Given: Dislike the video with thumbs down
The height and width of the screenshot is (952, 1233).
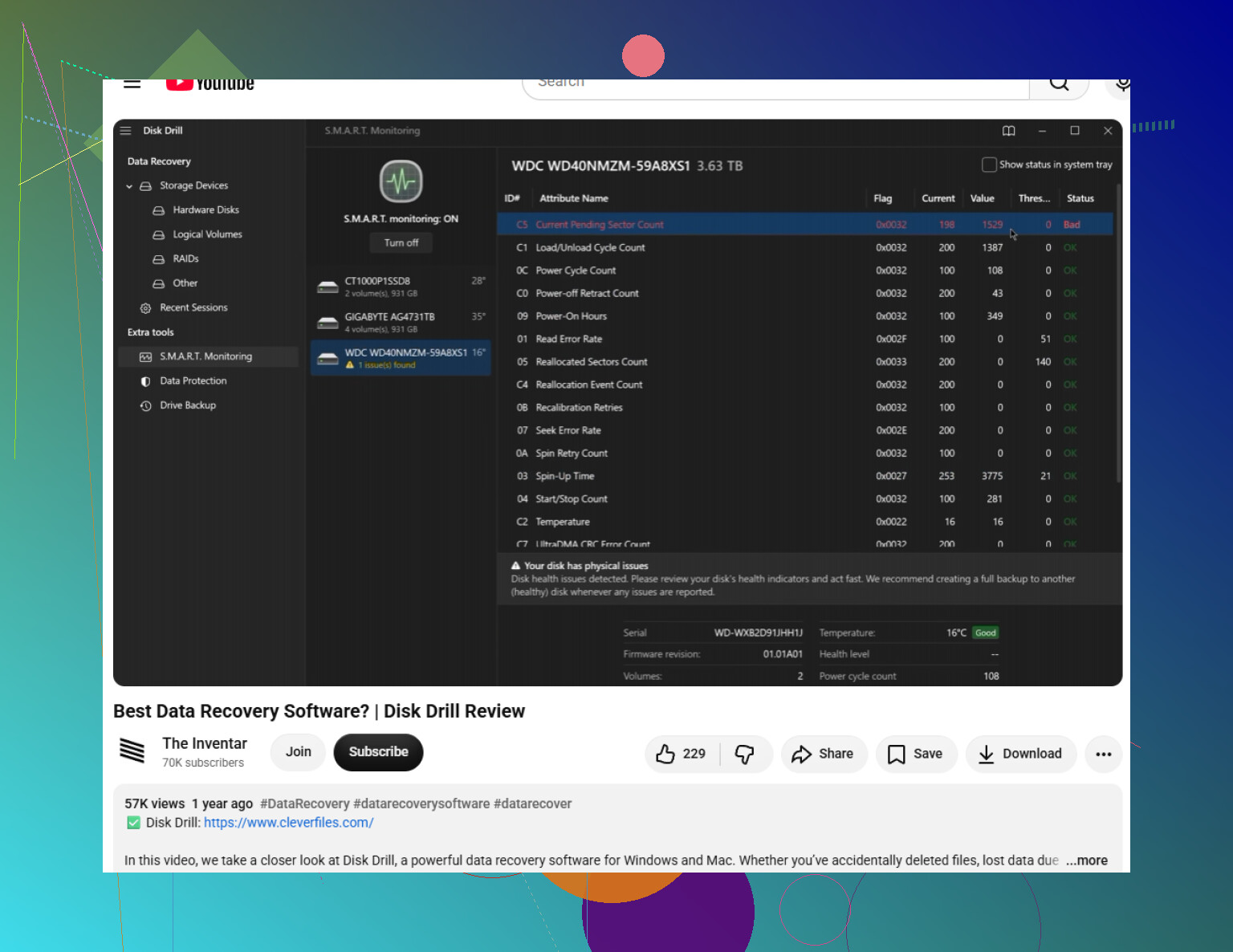Looking at the screenshot, I should [x=745, y=754].
